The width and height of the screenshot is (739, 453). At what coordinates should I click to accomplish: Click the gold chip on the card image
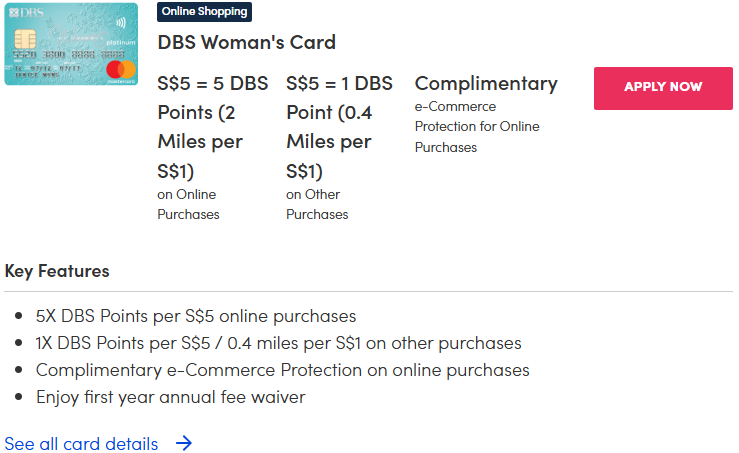pyautogui.click(x=25, y=39)
